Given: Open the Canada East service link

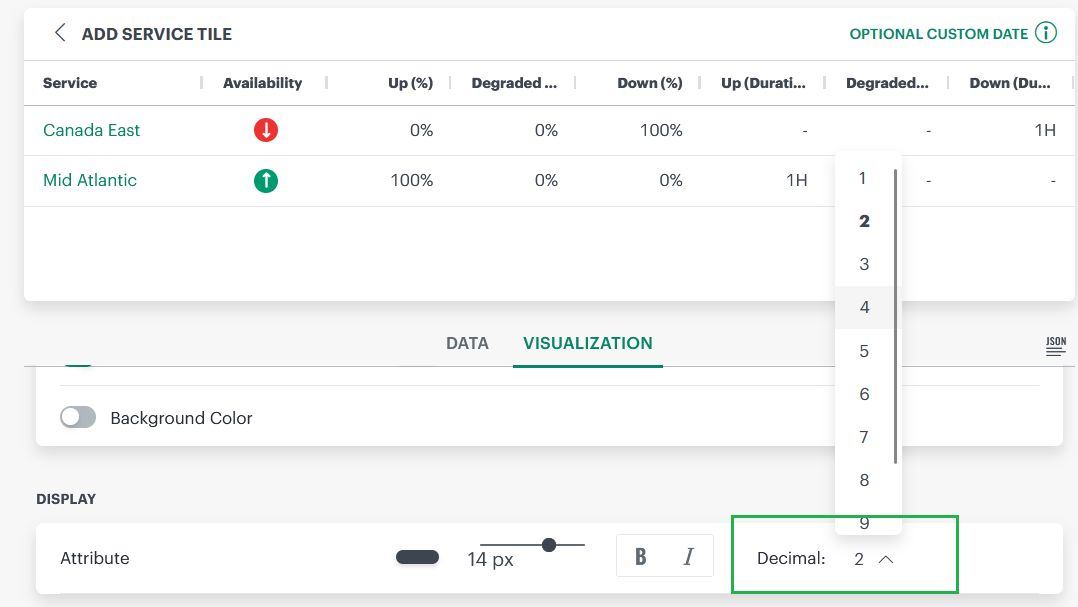Looking at the screenshot, I should pyautogui.click(x=91, y=130).
